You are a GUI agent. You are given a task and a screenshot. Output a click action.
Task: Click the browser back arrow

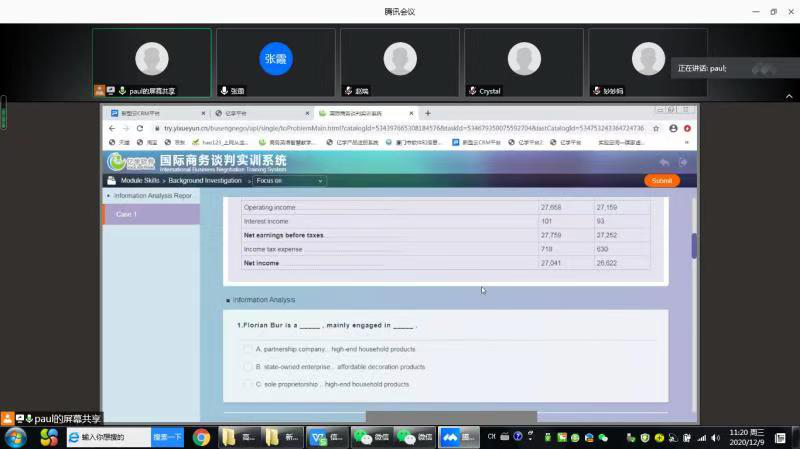point(112,128)
